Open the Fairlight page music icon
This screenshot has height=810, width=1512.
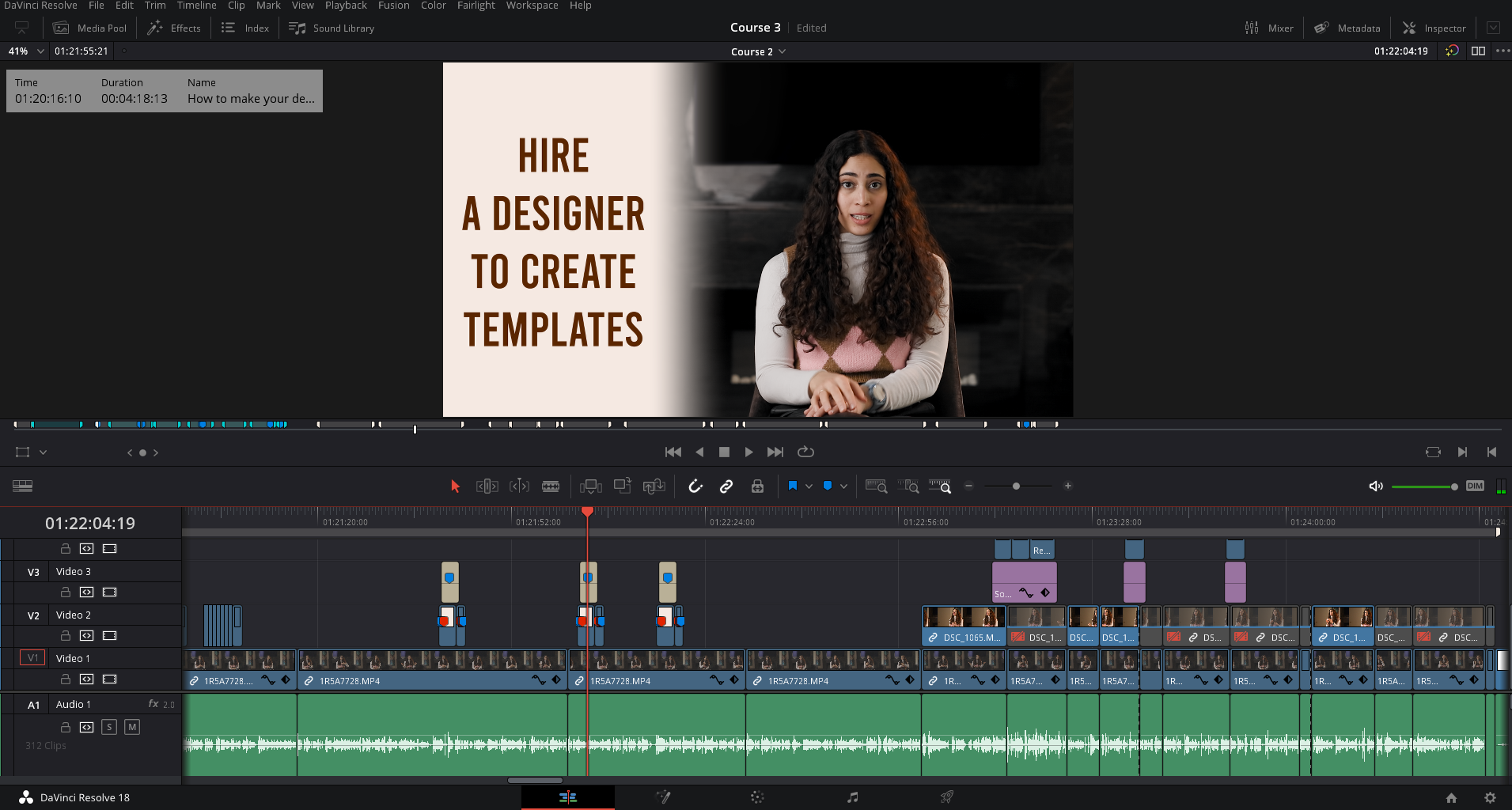coord(852,797)
